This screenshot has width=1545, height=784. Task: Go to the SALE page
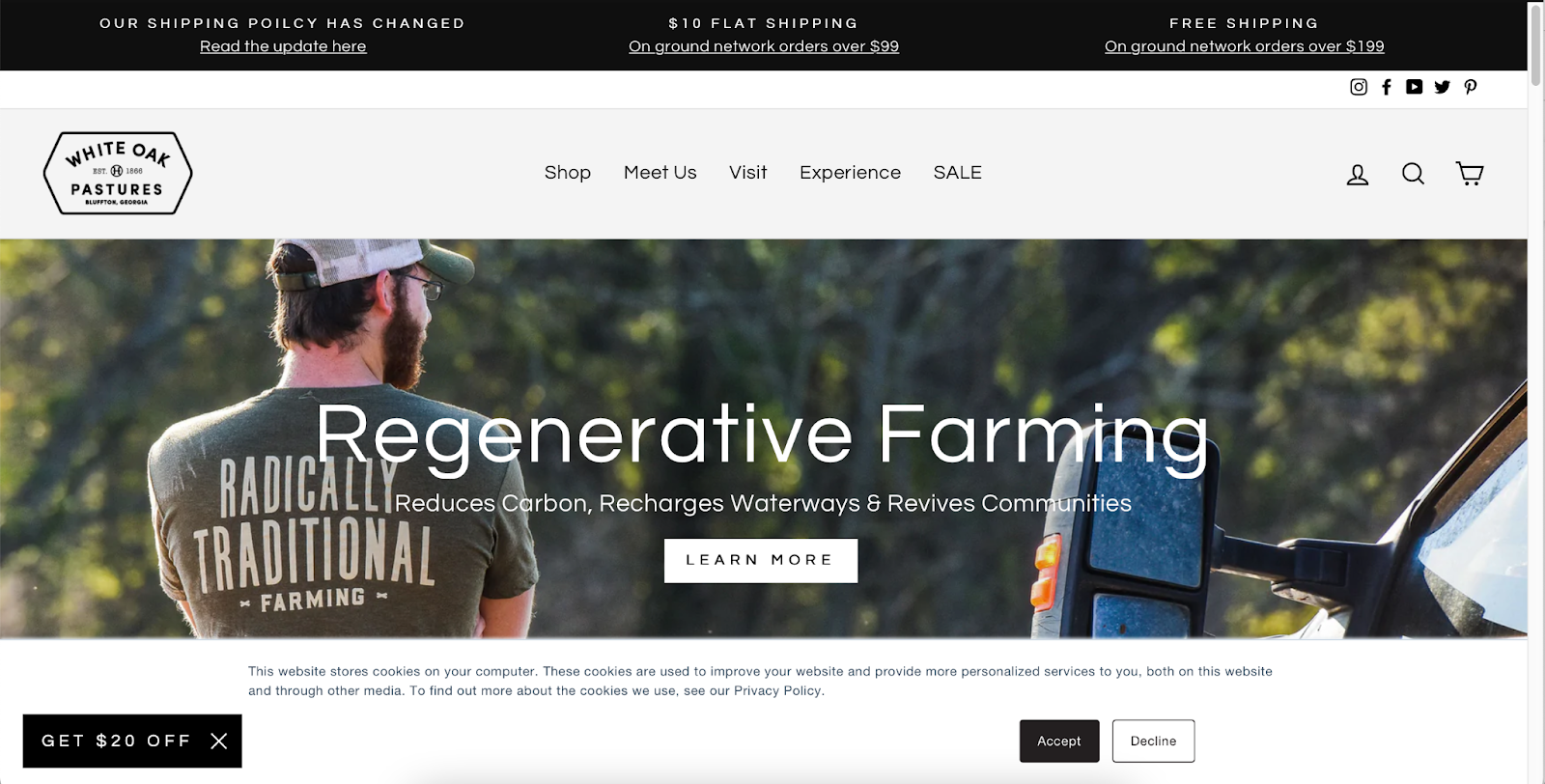(957, 173)
